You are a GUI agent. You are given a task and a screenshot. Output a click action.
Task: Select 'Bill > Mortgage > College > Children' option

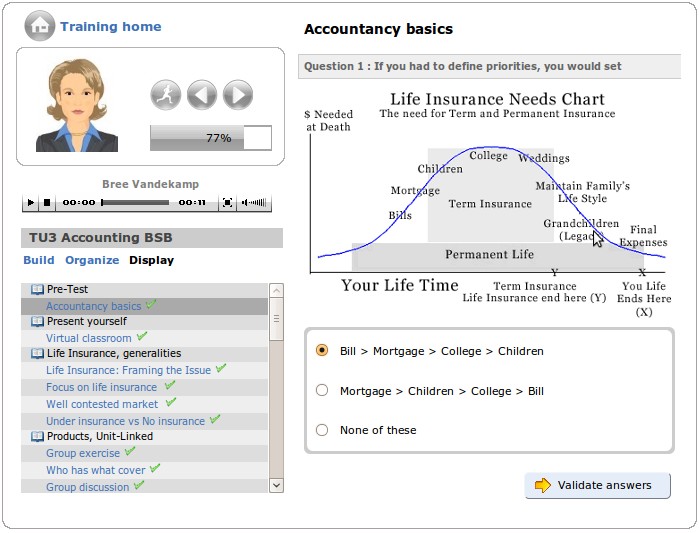pos(322,351)
